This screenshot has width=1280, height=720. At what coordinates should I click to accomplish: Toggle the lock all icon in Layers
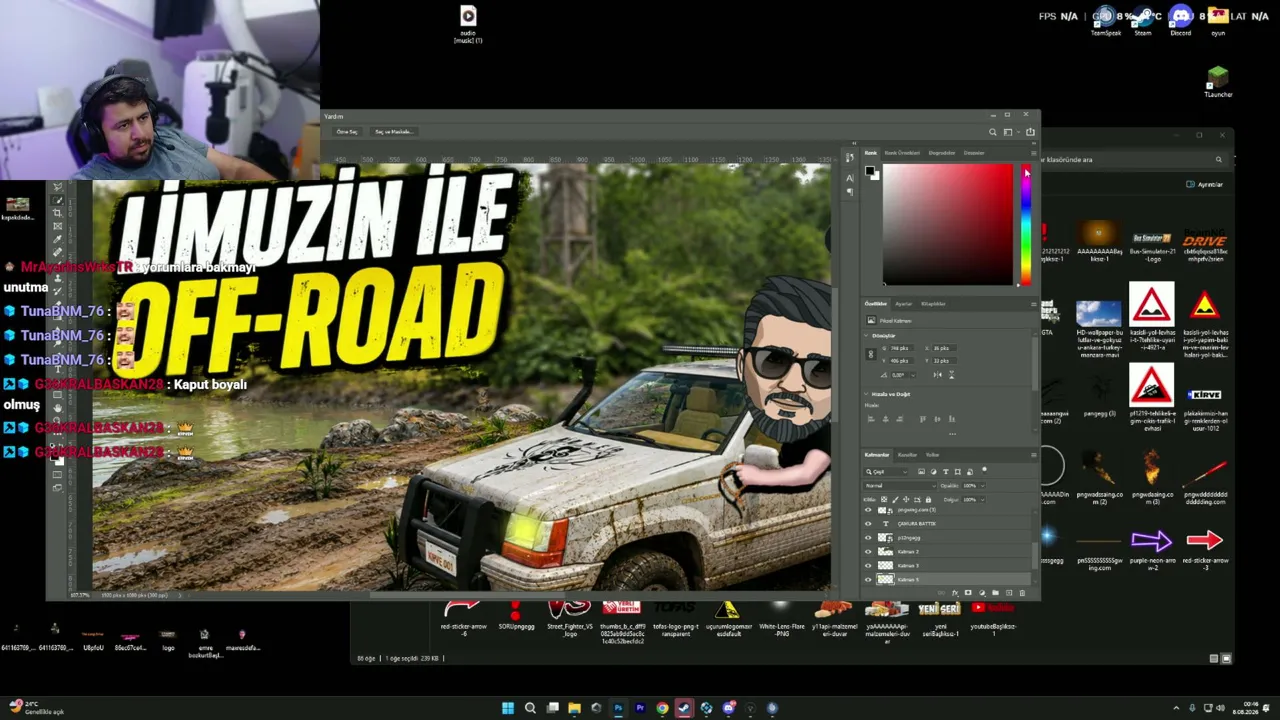click(x=928, y=499)
